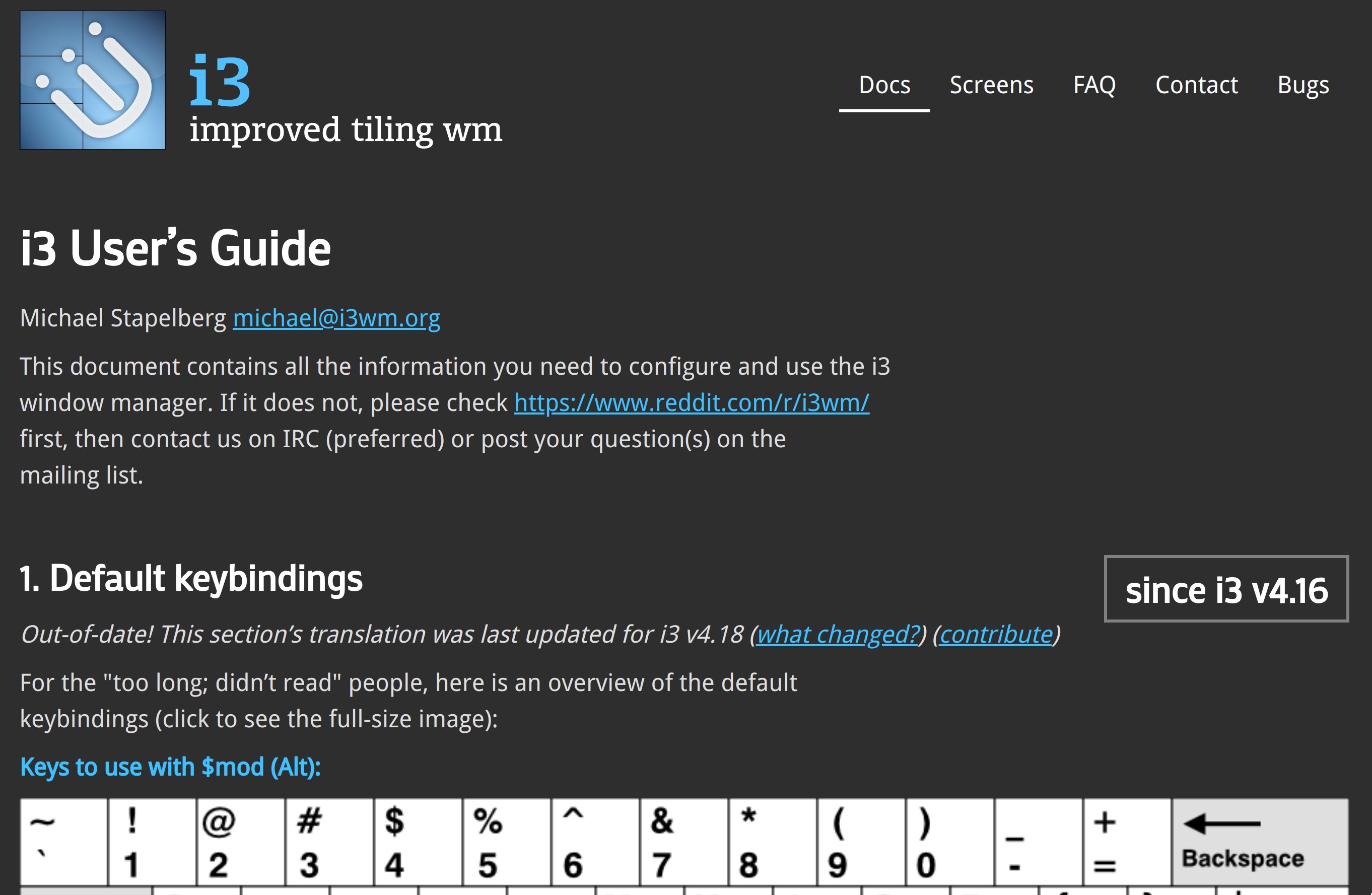Follow the "what changed?" link
The width and height of the screenshot is (1372, 895).
(838, 634)
